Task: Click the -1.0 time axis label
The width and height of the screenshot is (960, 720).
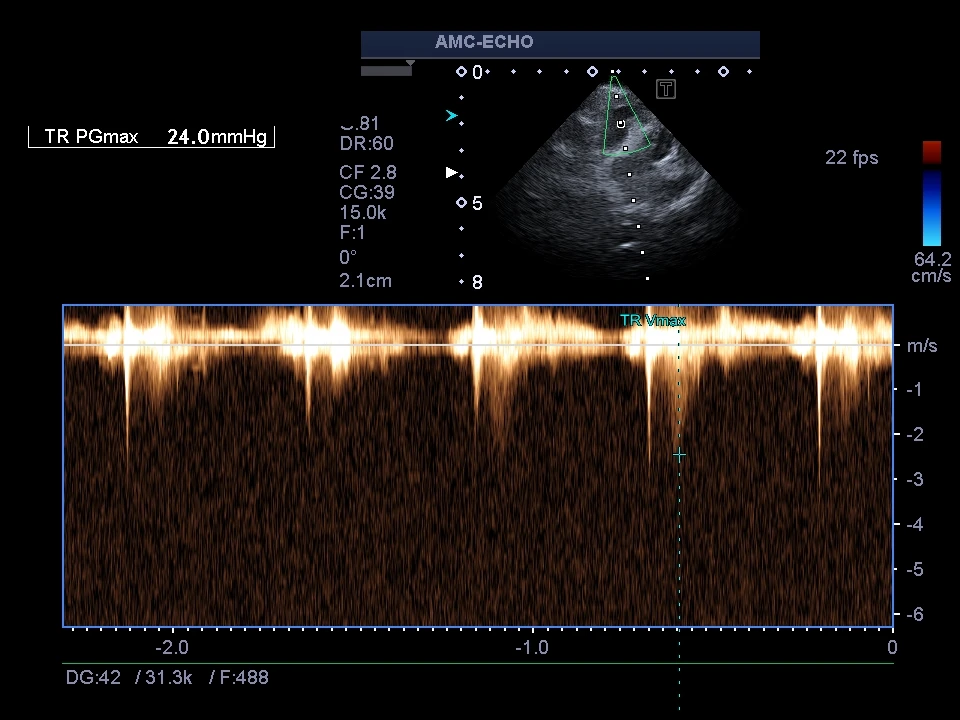Action: [x=532, y=647]
